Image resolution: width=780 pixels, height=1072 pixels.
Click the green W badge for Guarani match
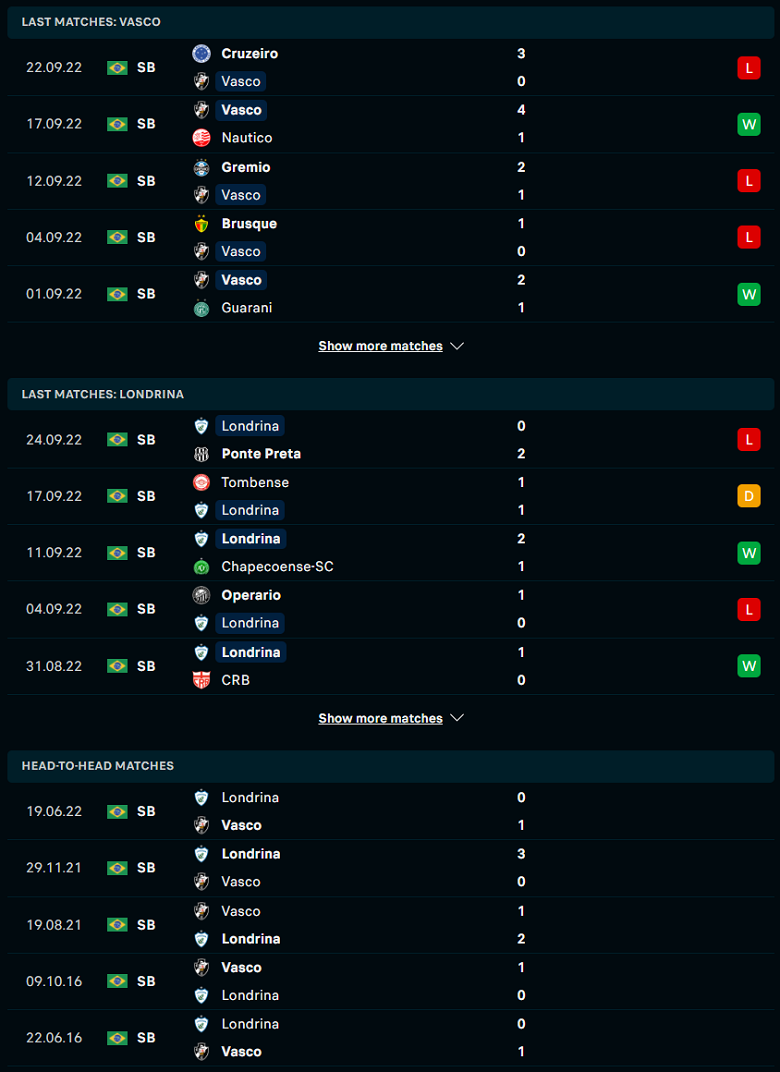click(x=749, y=294)
